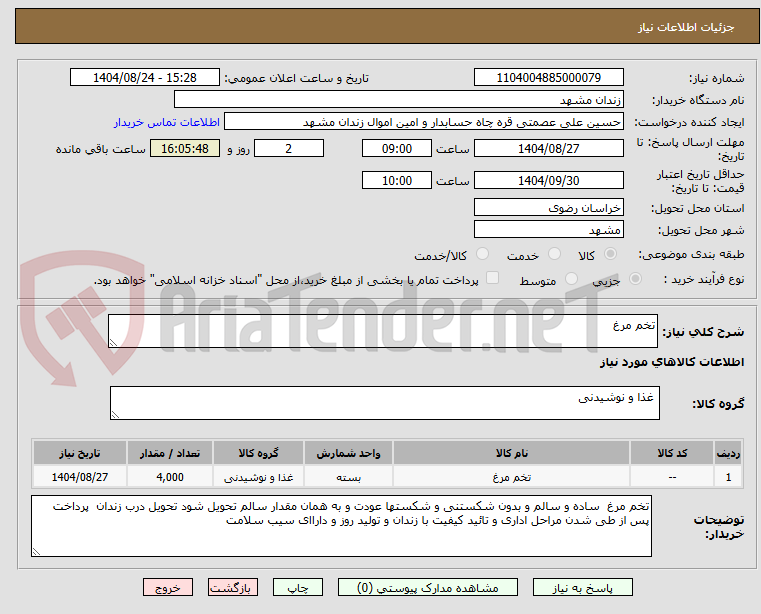Click the تاریخ نیاز column header
Screen dimensions: 761x614
[x=80, y=453]
